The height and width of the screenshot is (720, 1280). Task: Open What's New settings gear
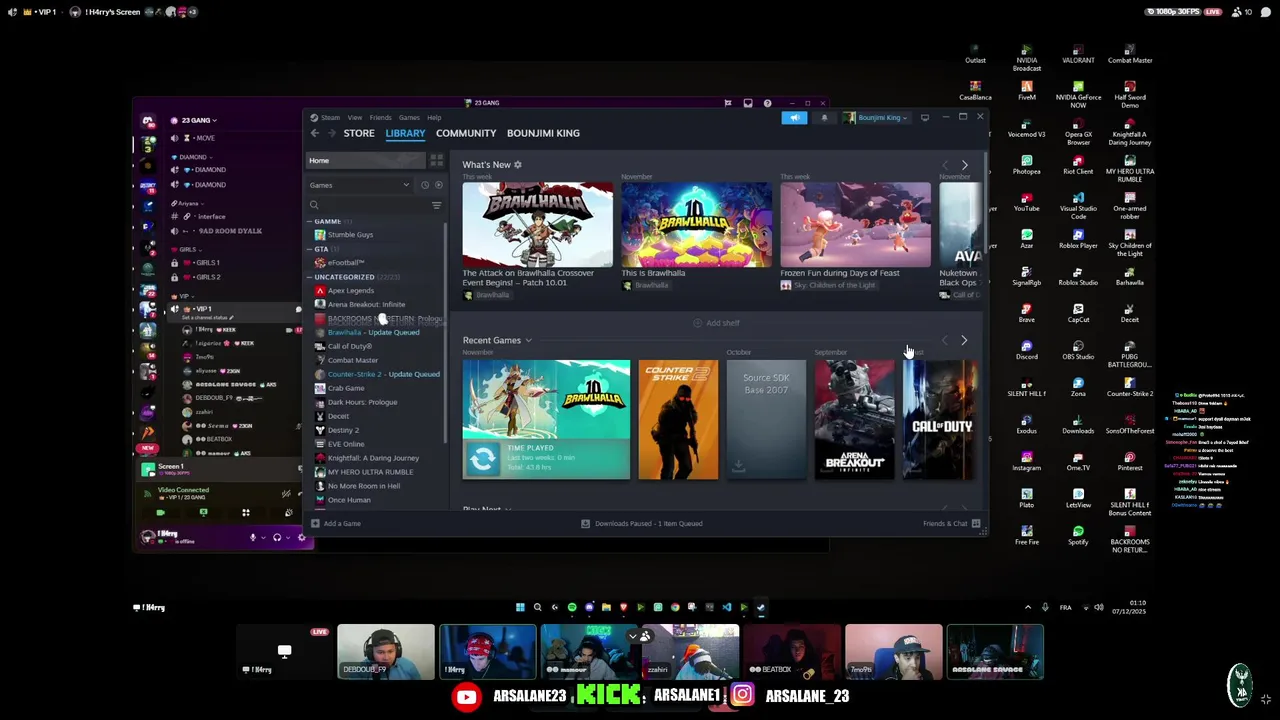pos(517,165)
